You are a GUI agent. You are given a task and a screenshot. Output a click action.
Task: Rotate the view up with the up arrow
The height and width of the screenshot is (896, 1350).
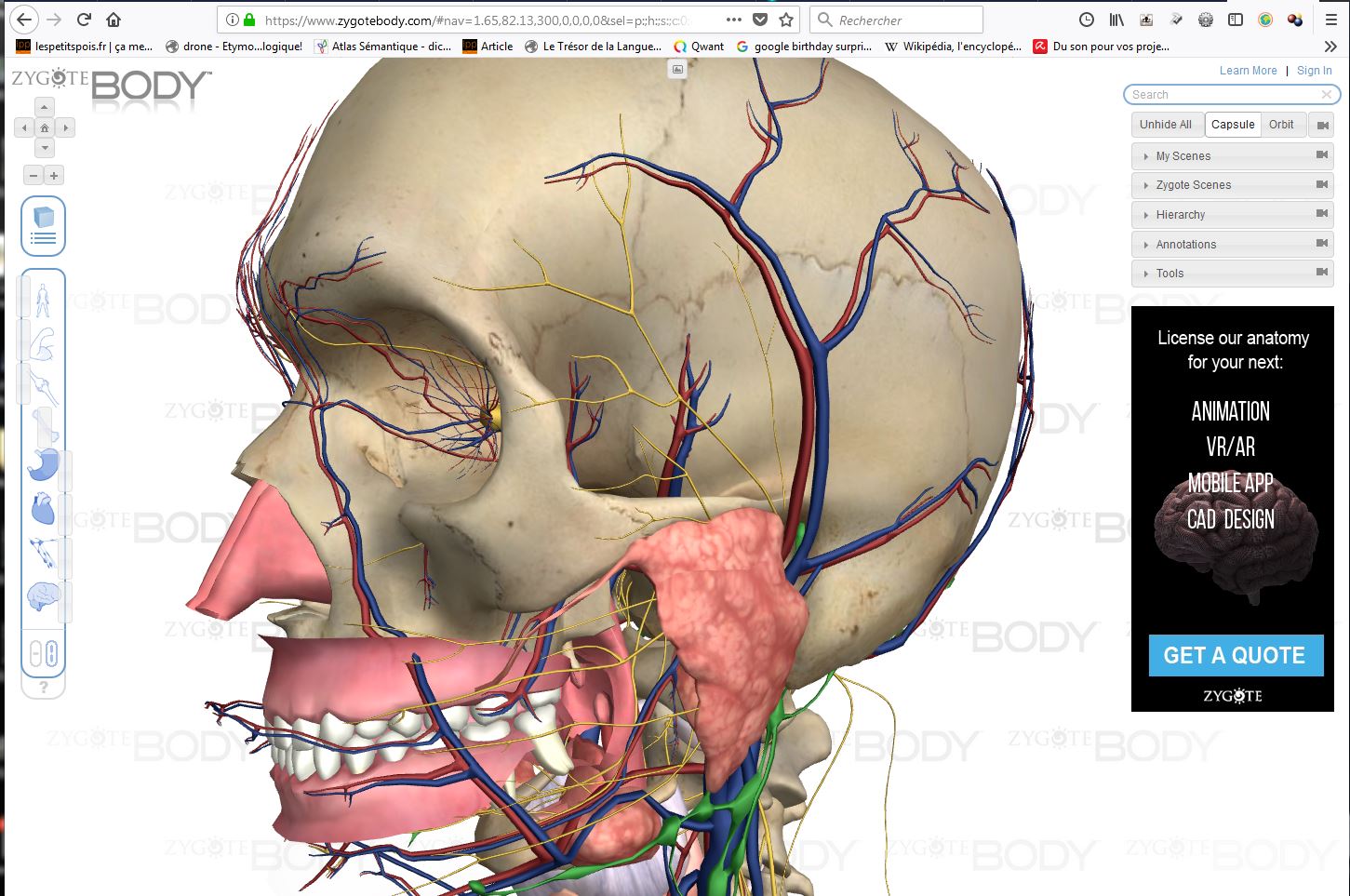pos(44,107)
